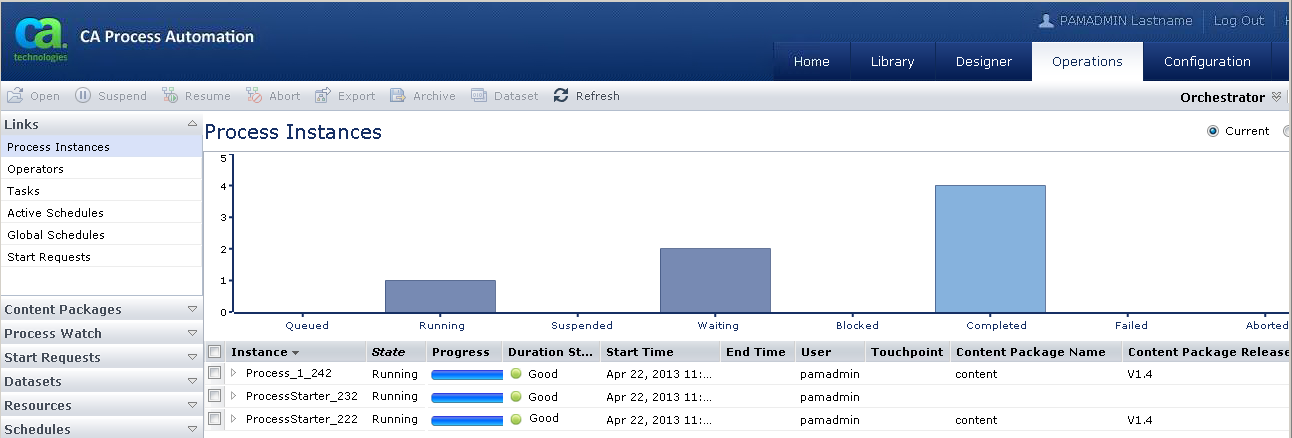Screen dimensions: 1292x438
Task: Click Good status icon for Process_1_242
Action: pos(517,373)
